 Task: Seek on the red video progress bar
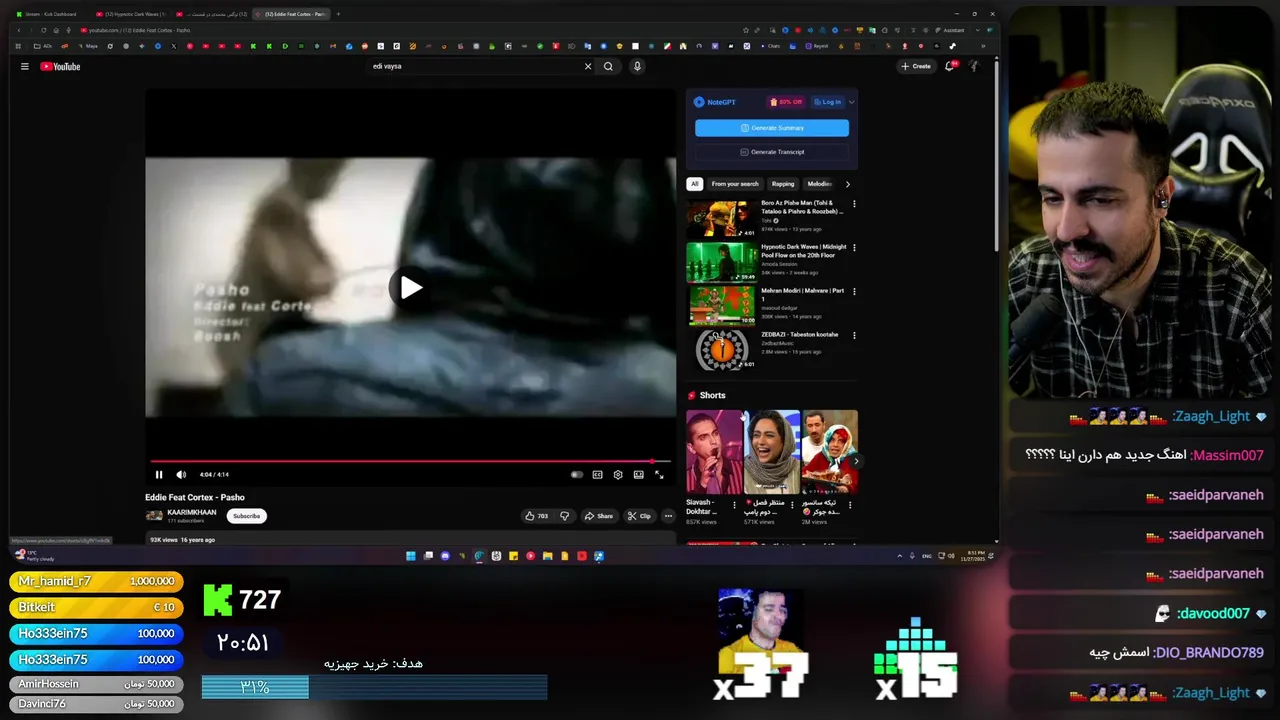point(410,461)
